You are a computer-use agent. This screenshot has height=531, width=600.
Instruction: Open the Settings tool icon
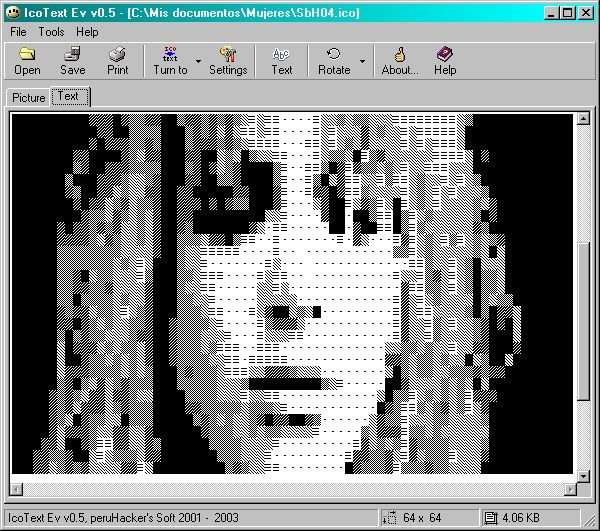(228, 54)
